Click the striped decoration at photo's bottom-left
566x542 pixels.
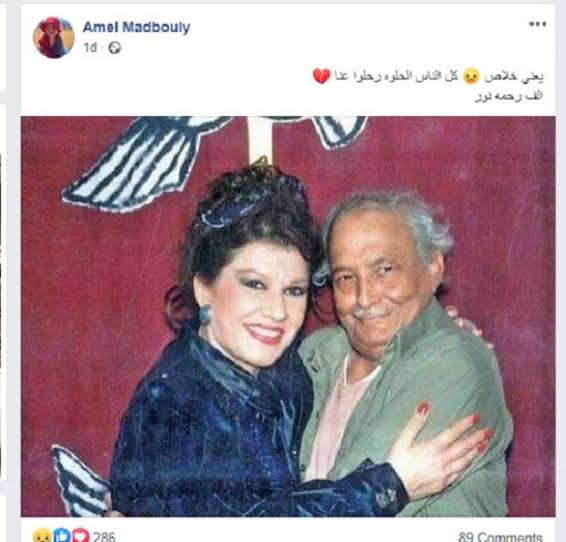pos(80,482)
